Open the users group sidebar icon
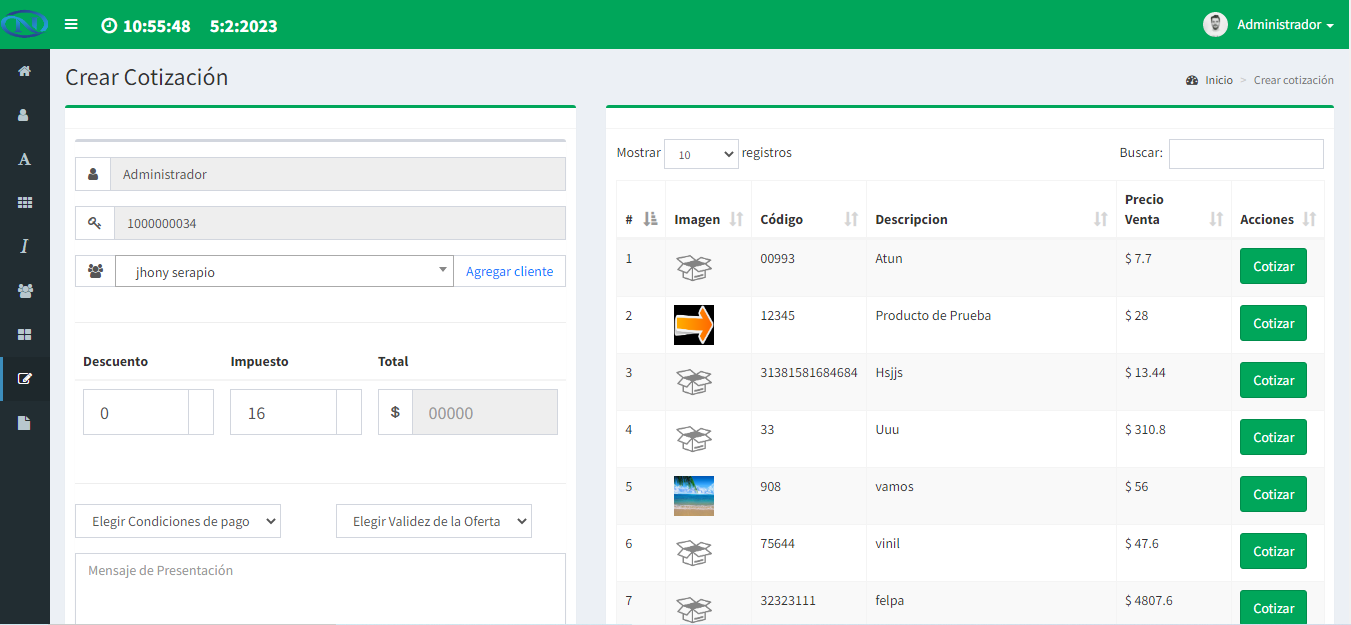 pos(24,290)
